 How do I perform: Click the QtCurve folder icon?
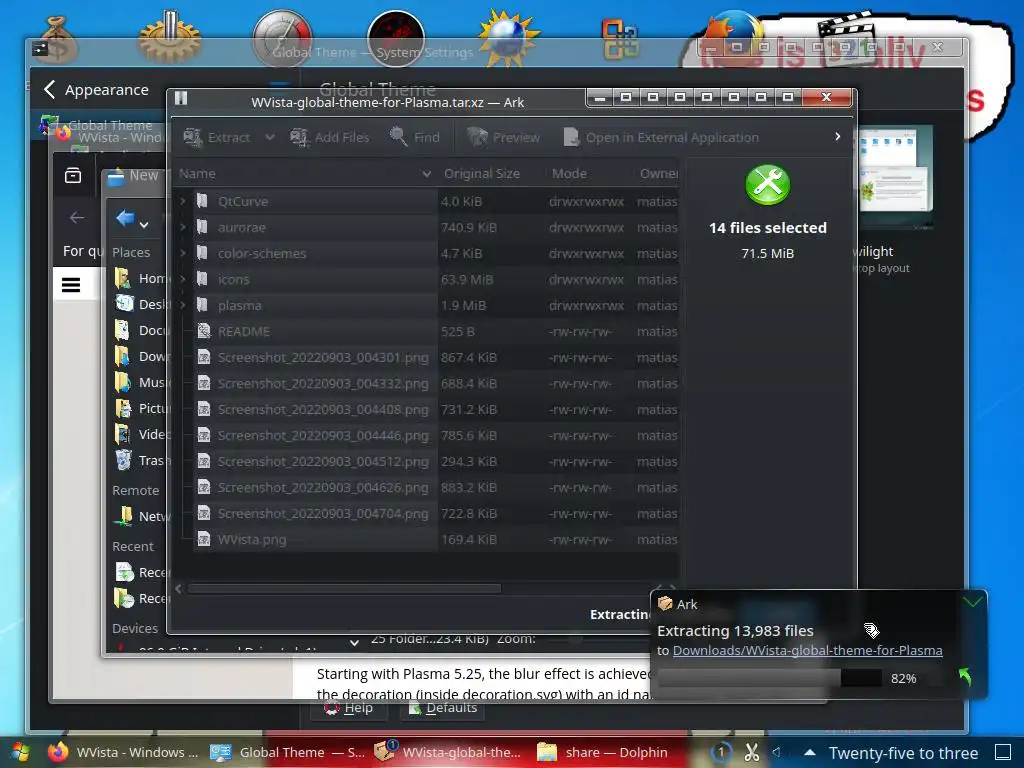202,201
